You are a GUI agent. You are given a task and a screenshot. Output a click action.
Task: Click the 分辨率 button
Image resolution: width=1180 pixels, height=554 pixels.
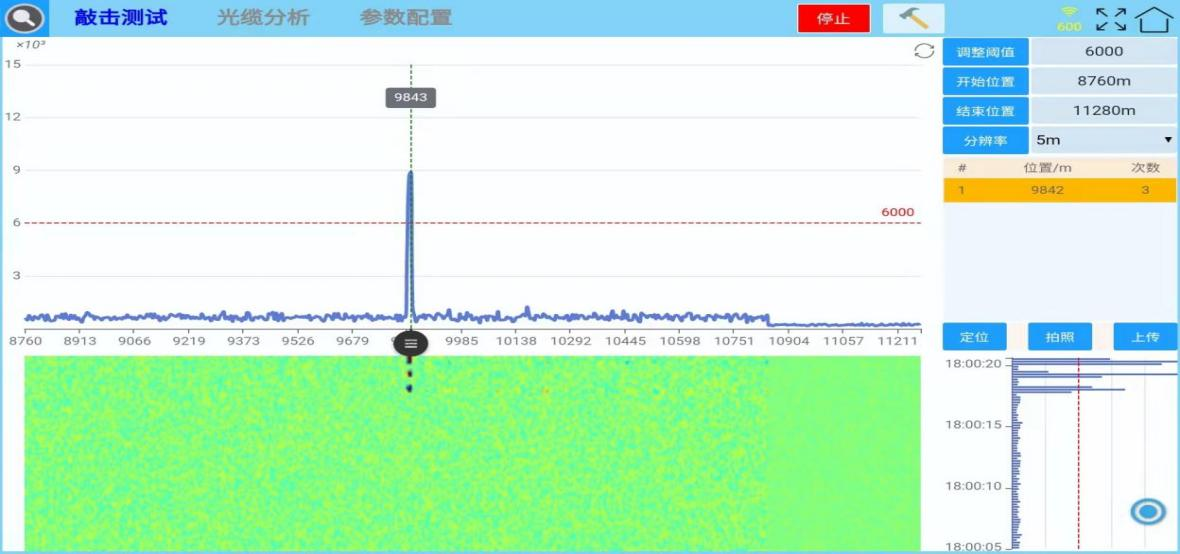(985, 140)
